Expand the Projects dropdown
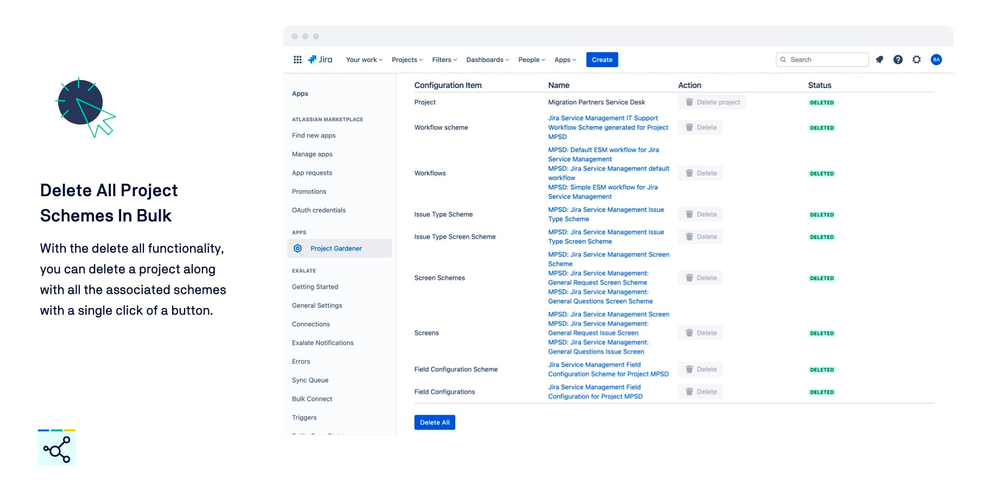This screenshot has height=489, width=999. pyautogui.click(x=407, y=60)
